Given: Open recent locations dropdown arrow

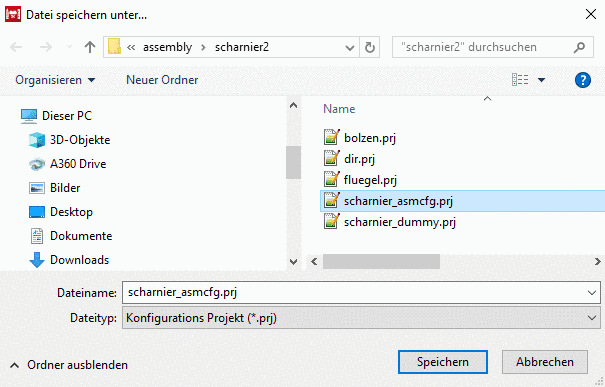Looking at the screenshot, I should pyautogui.click(x=69, y=47).
